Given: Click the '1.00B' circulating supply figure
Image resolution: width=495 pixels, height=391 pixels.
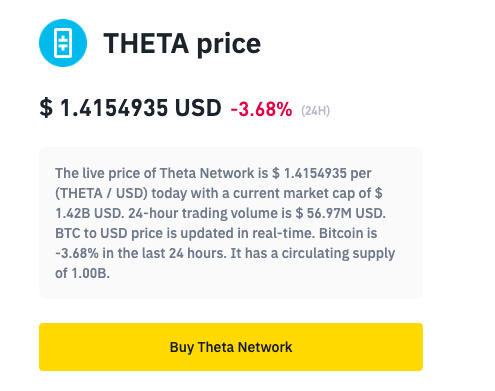Looking at the screenshot, I should [x=90, y=273].
